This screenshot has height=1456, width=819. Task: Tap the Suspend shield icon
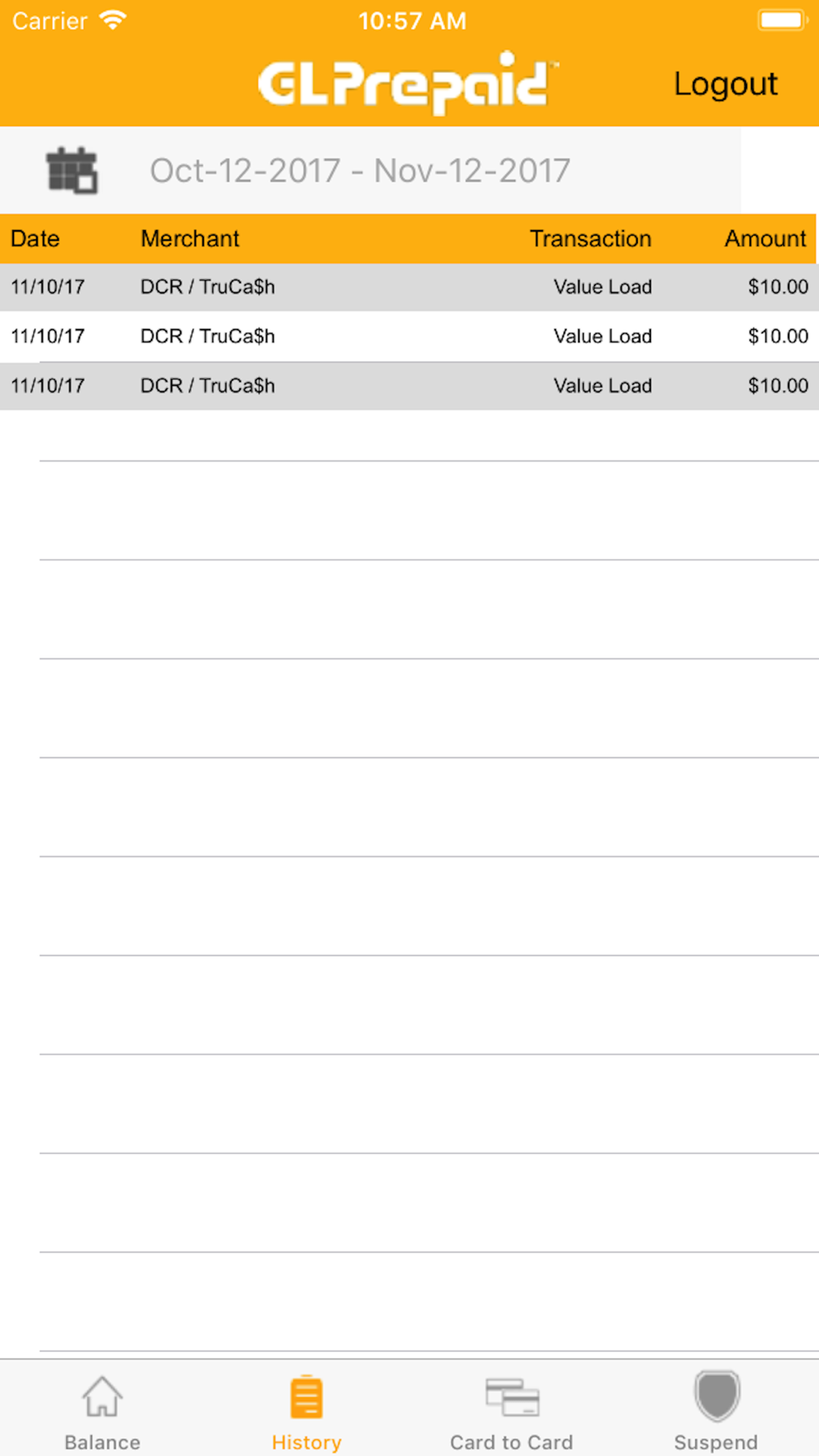coord(717,1396)
